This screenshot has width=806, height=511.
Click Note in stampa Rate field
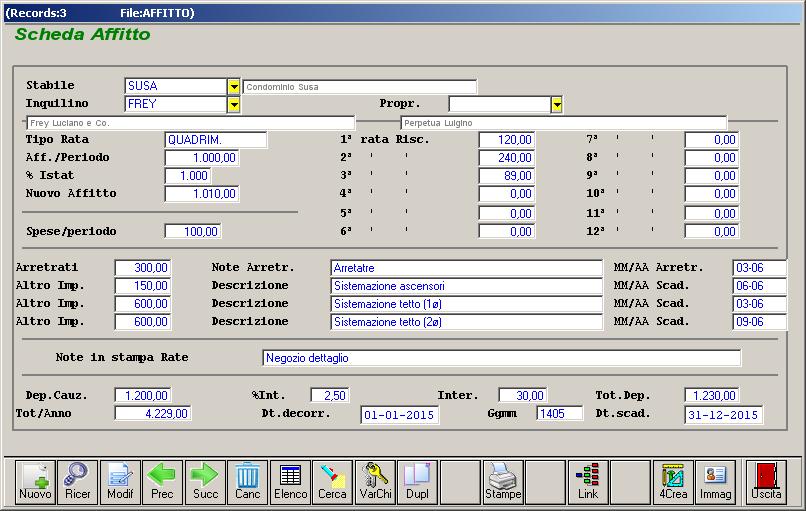pos(502,358)
